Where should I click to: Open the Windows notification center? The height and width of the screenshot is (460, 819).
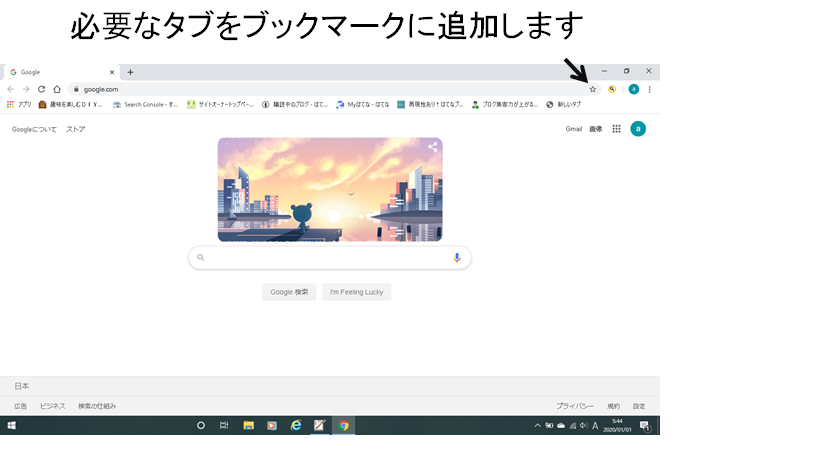click(645, 426)
